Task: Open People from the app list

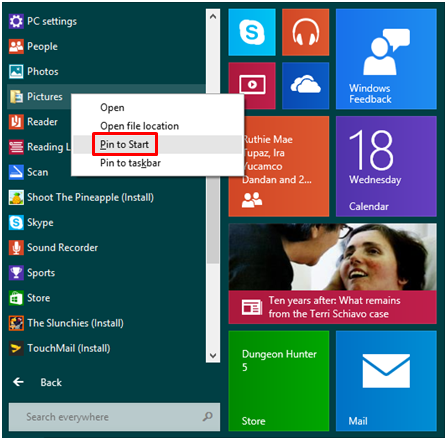Action: click(42, 46)
